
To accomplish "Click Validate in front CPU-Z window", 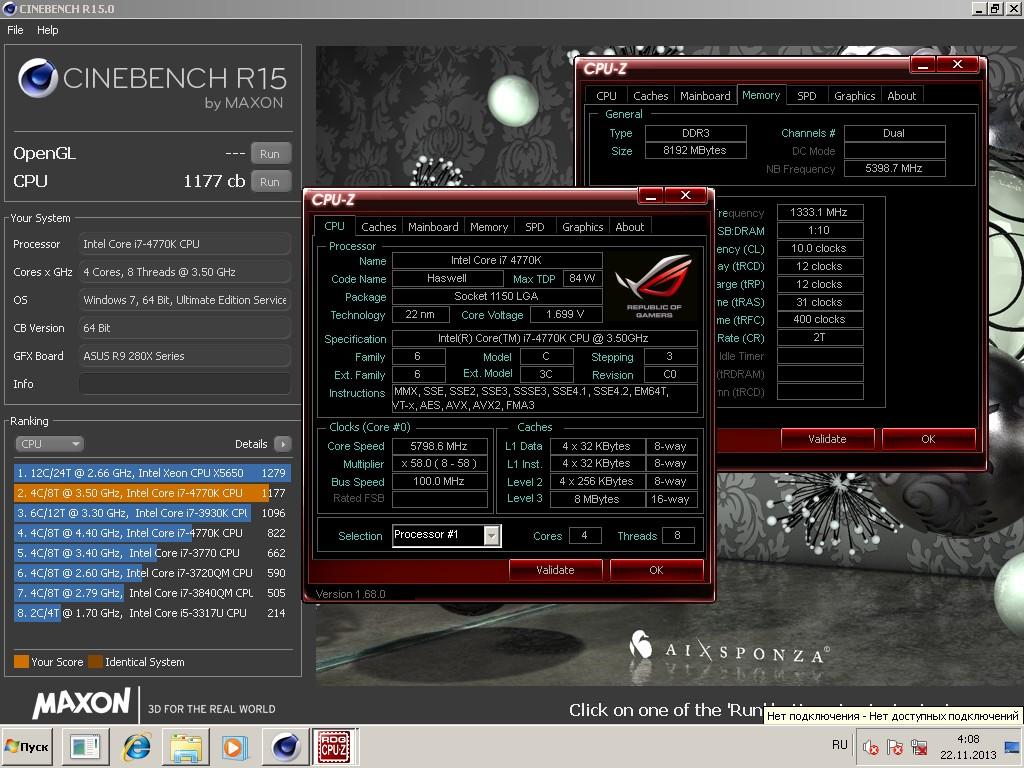I will pos(555,570).
